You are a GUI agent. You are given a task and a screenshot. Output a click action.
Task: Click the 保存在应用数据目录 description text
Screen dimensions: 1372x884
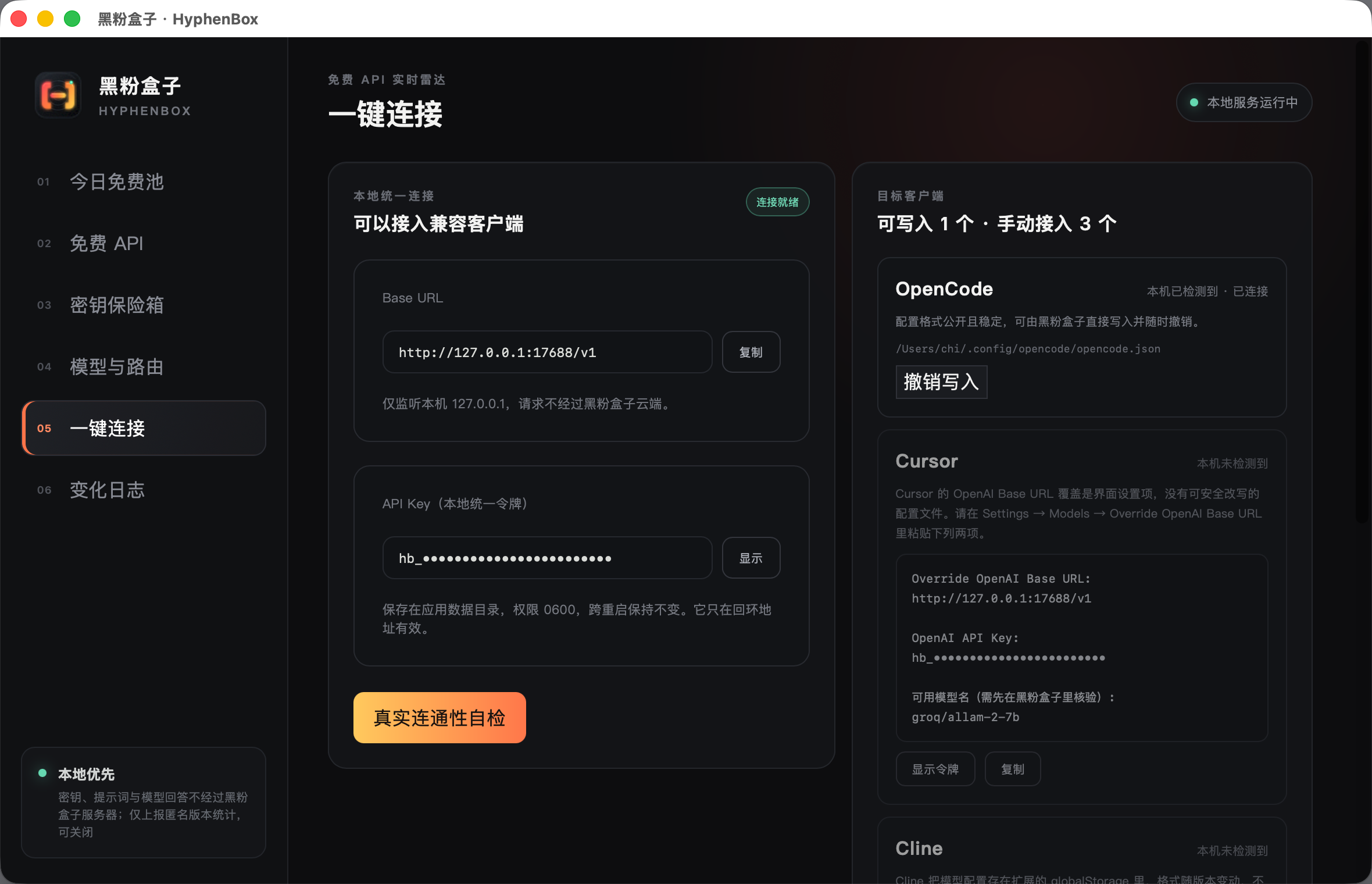click(x=577, y=619)
